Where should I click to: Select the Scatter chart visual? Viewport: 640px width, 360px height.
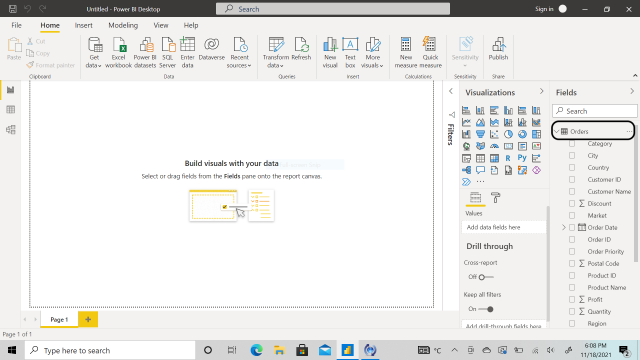[x=494, y=134]
